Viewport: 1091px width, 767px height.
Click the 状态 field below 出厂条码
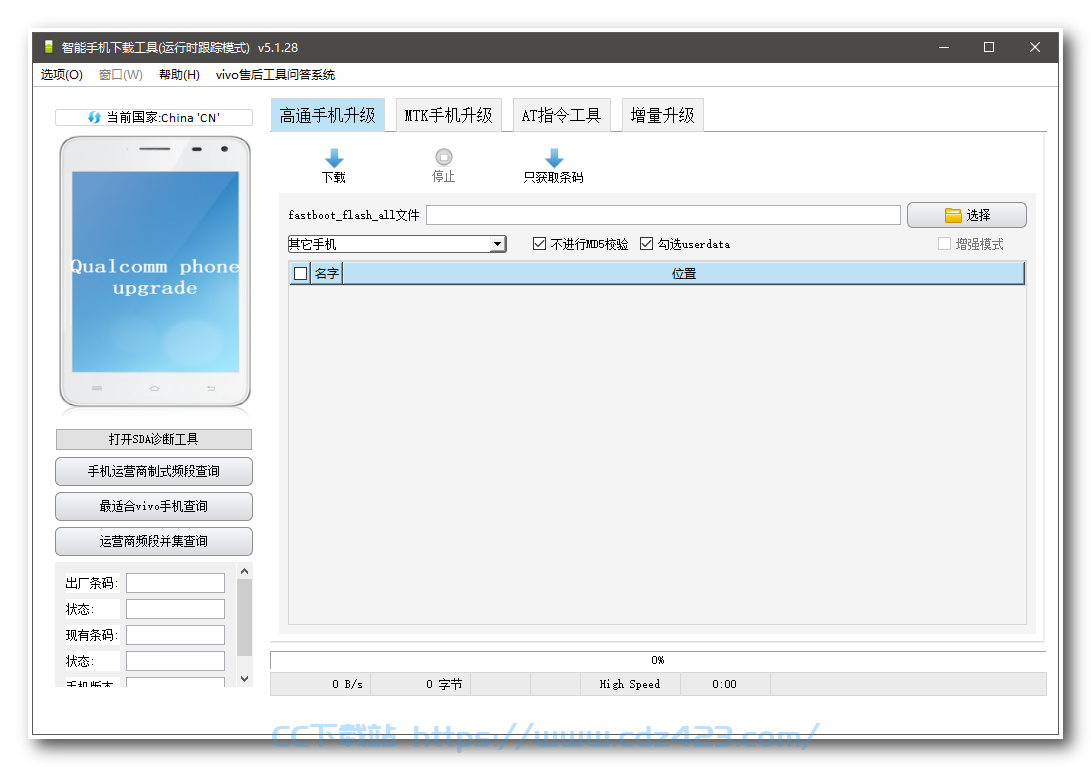(x=175, y=609)
